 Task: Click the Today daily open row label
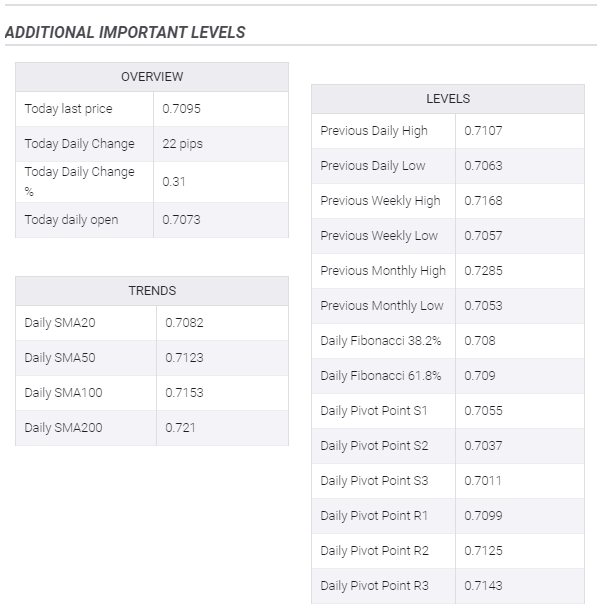pos(71,220)
